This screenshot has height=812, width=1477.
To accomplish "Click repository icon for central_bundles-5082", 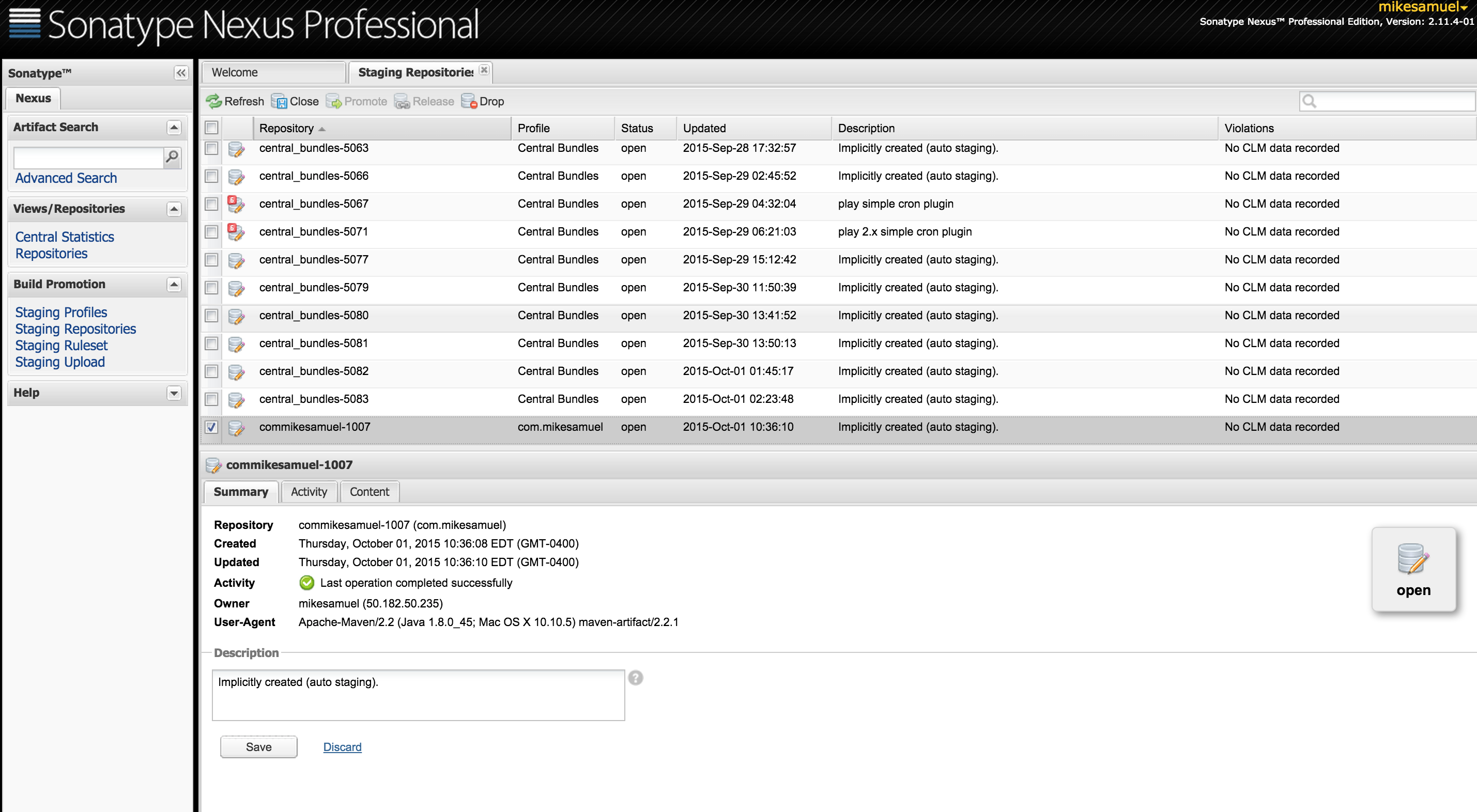I will [x=236, y=372].
